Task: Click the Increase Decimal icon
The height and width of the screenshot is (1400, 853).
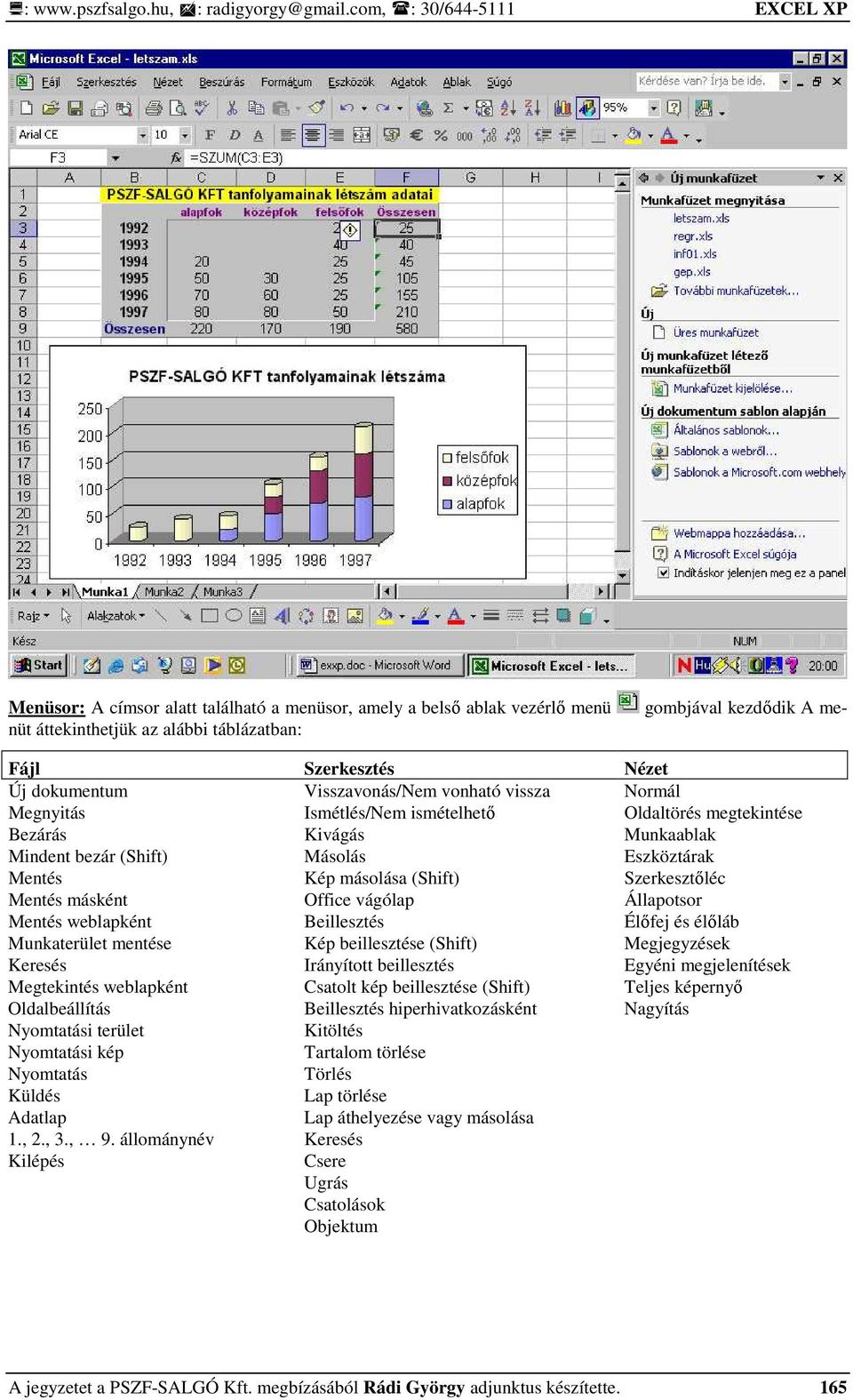Action: tap(489, 135)
